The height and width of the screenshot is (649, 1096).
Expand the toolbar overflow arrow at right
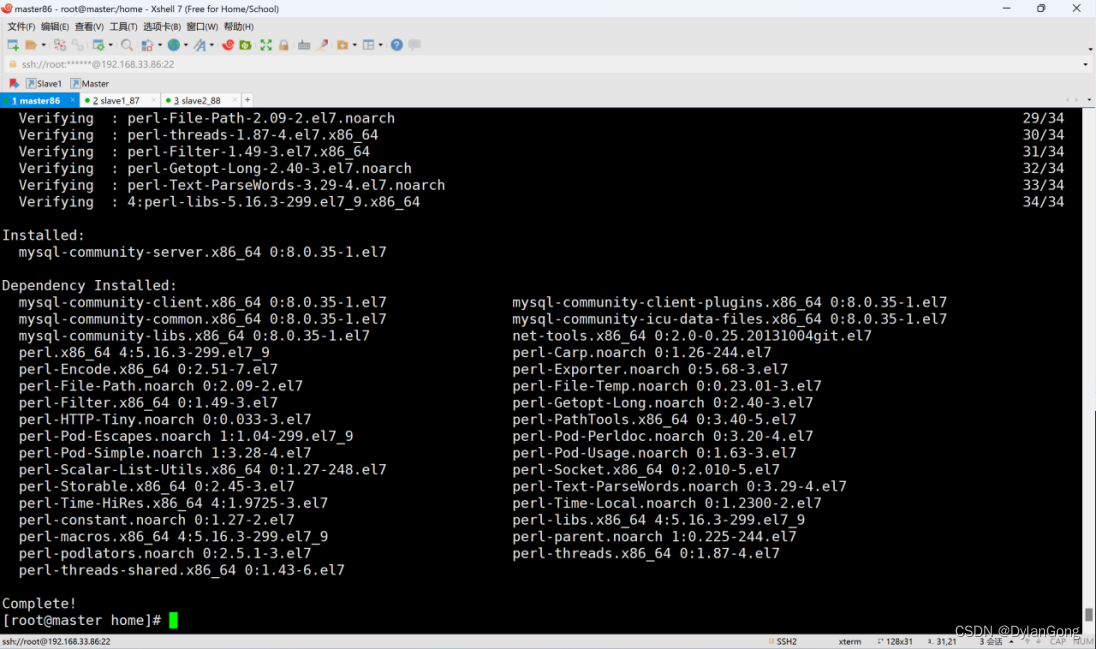click(x=1090, y=50)
